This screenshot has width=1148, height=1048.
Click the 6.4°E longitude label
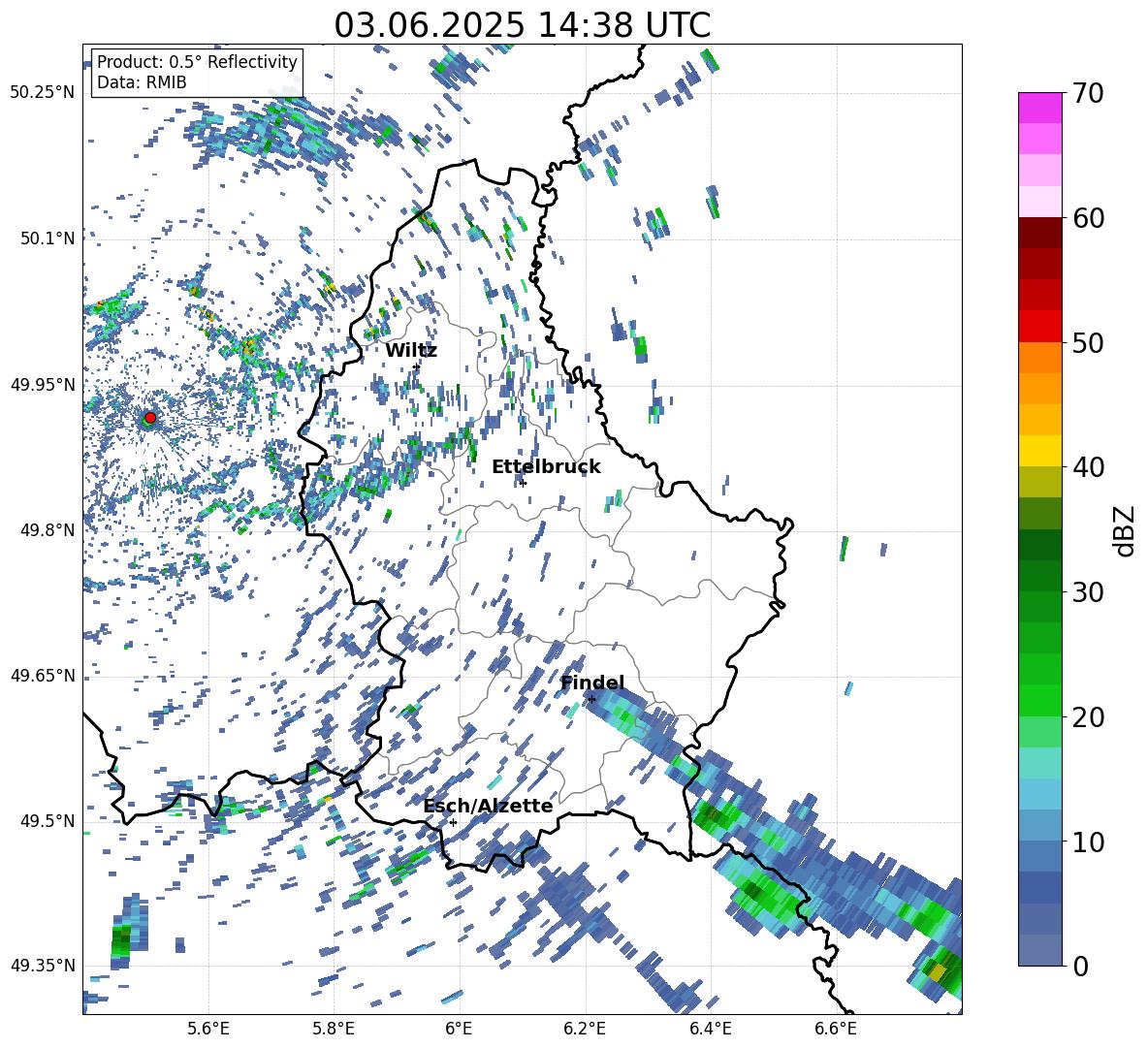point(710,1030)
